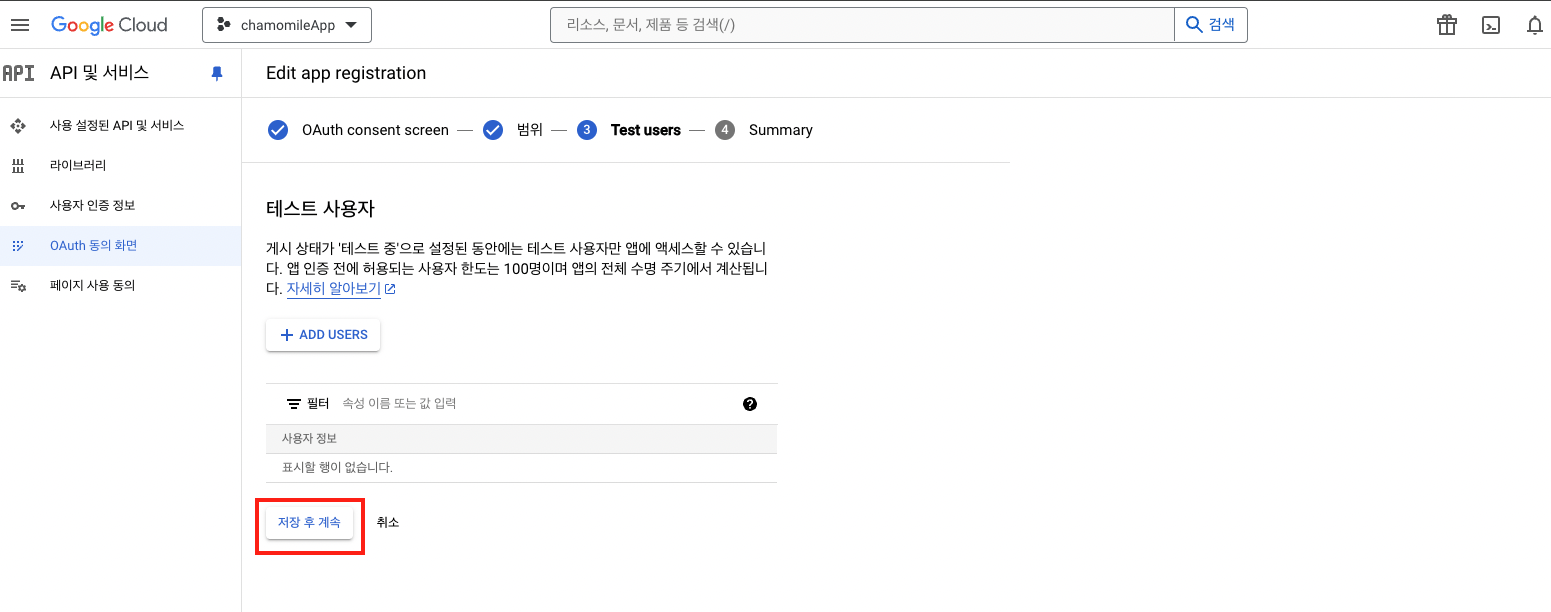Jump to the Summary step
This screenshot has height=612, width=1551.
point(780,130)
